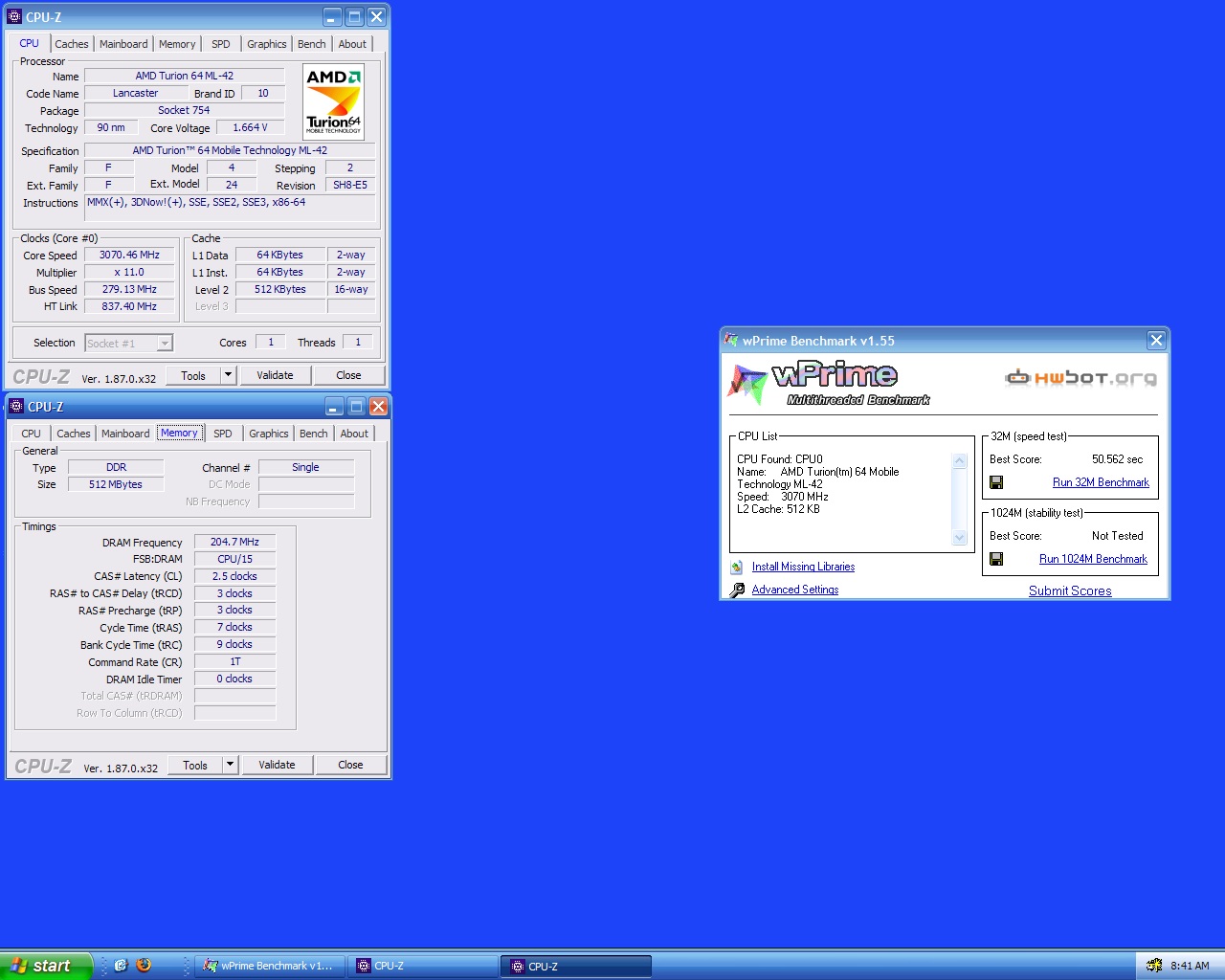Click Validate button in top CPU-Z

pyautogui.click(x=275, y=375)
